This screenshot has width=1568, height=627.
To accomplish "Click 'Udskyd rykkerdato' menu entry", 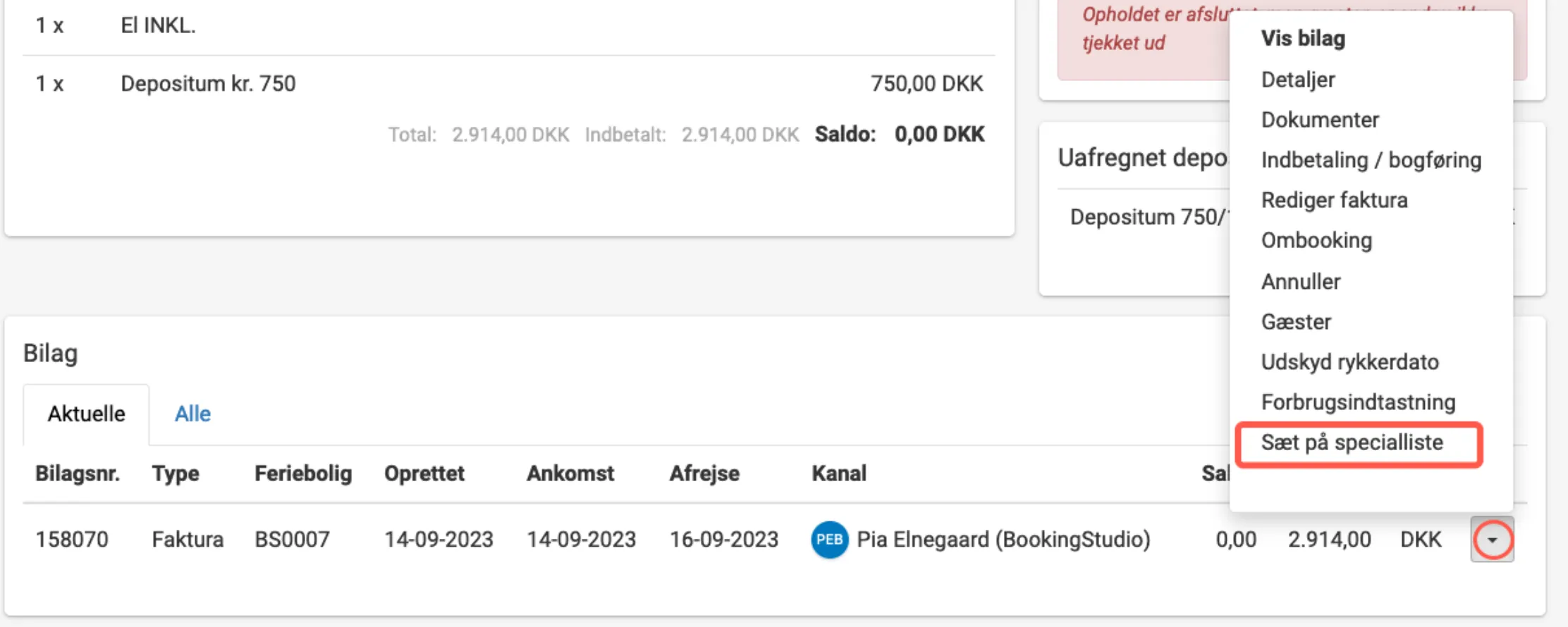I will (x=1349, y=362).
